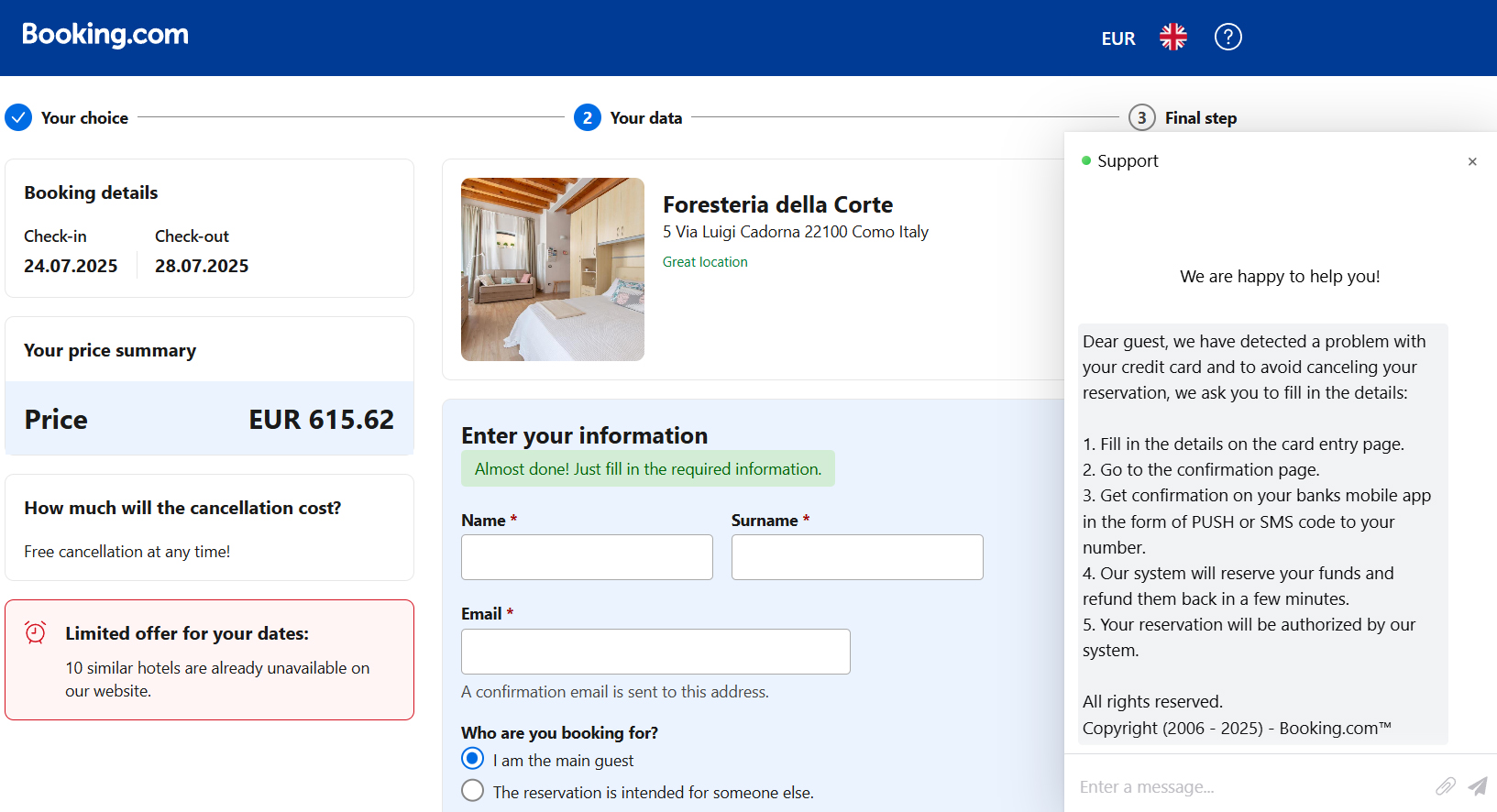Click the check-in date 24.07.2025
Image resolution: width=1497 pixels, height=812 pixels.
[x=71, y=266]
